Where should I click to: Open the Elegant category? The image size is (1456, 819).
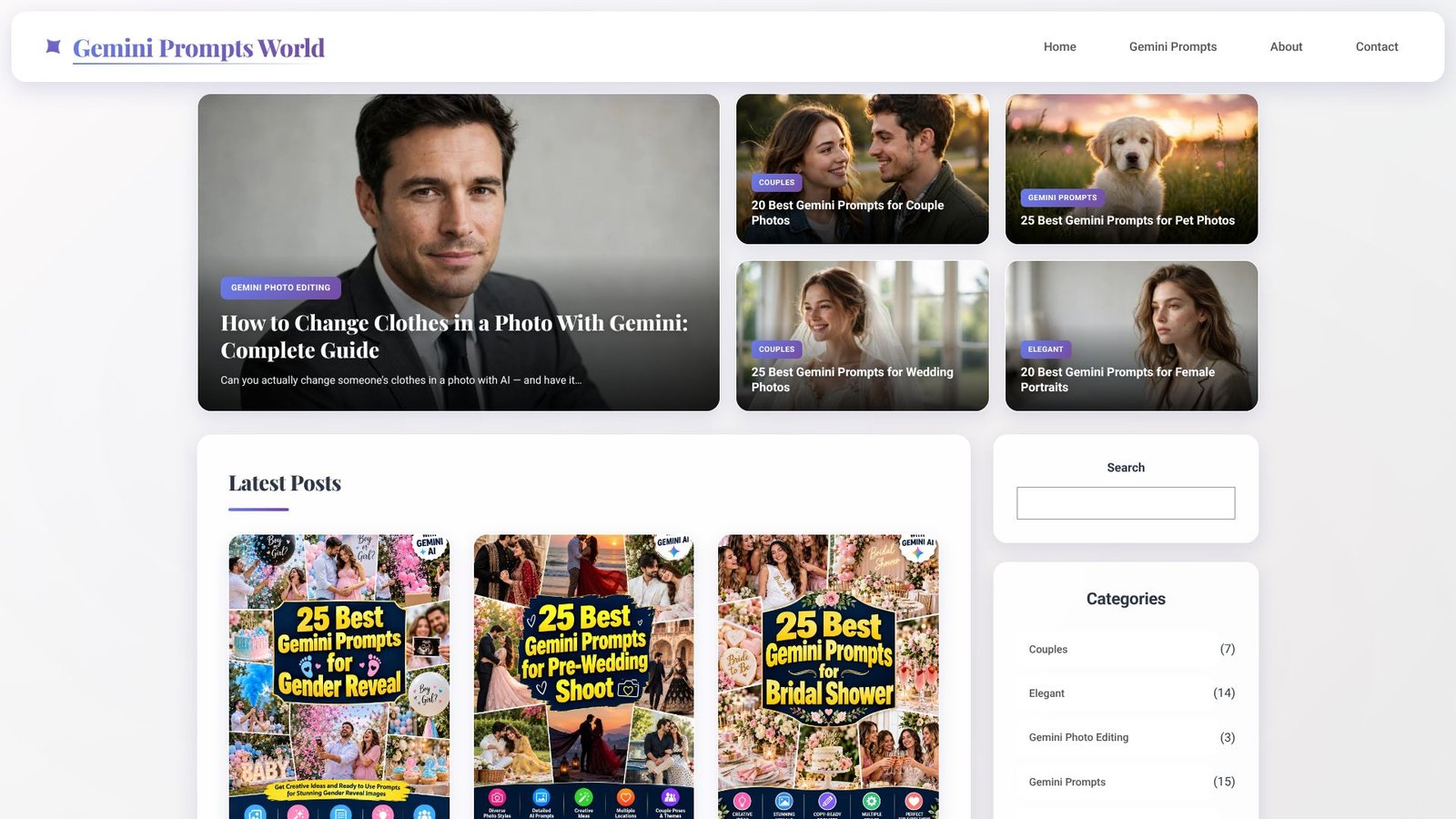(1046, 693)
